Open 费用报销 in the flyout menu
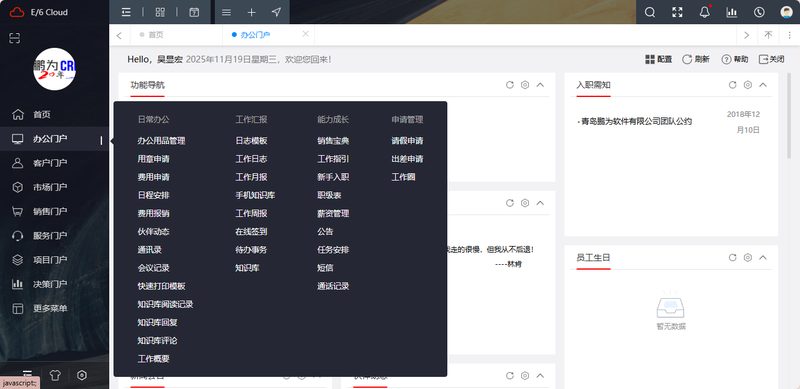Screen dimensions: 800x389 (x=154, y=213)
